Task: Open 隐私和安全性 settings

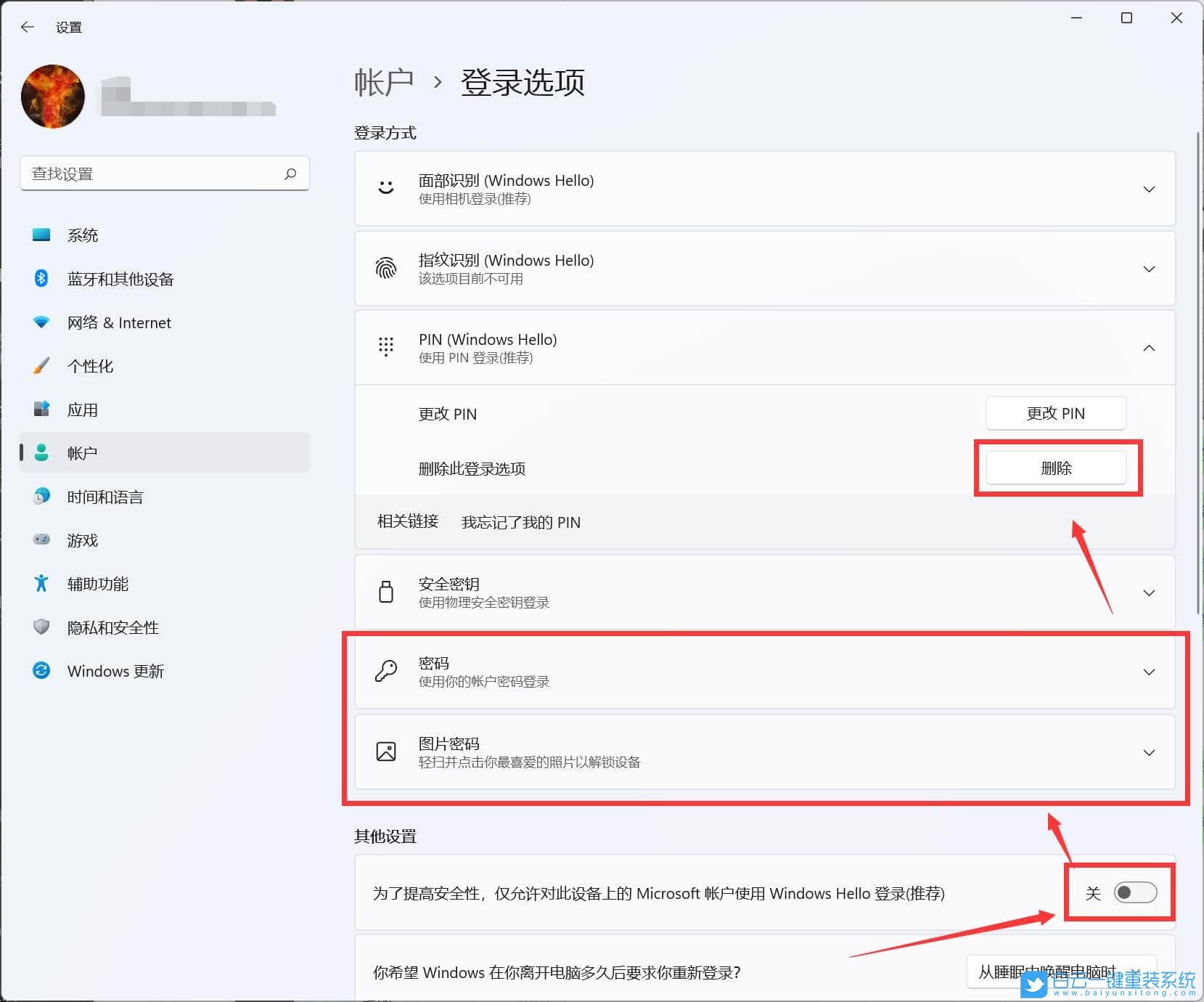Action: 42,627
